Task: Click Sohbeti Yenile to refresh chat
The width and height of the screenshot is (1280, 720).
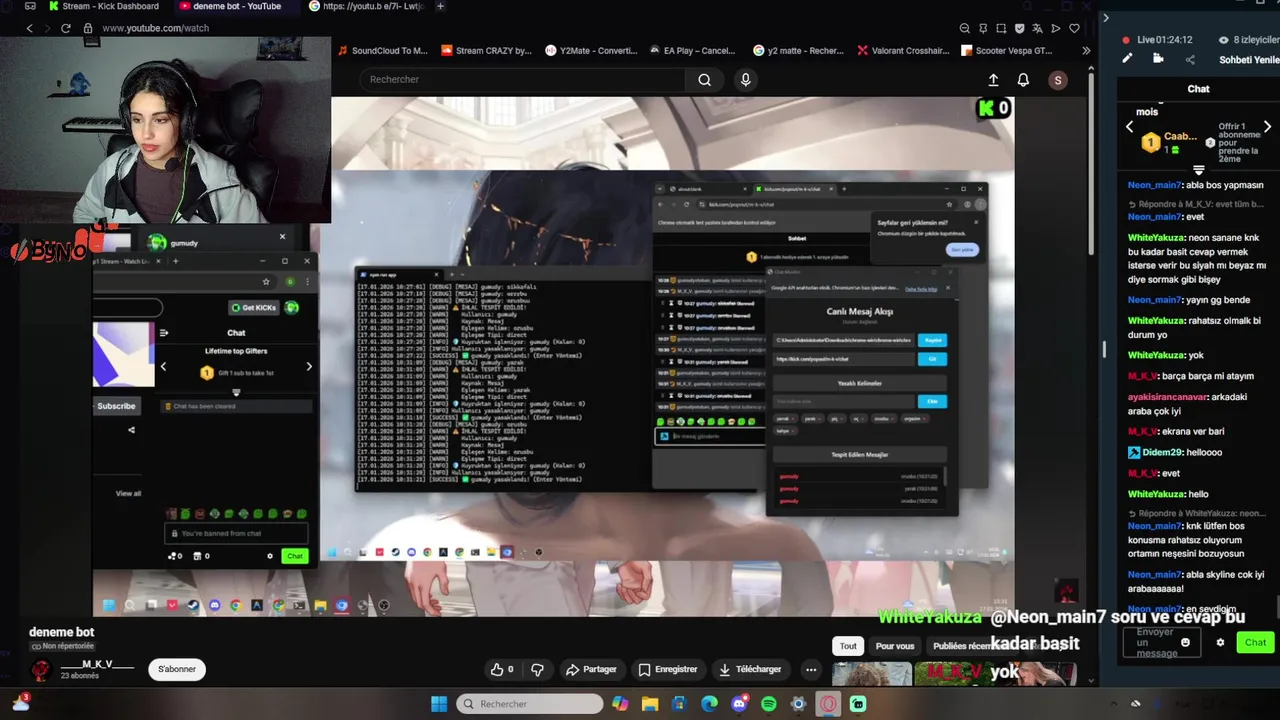Action: [x=1249, y=59]
